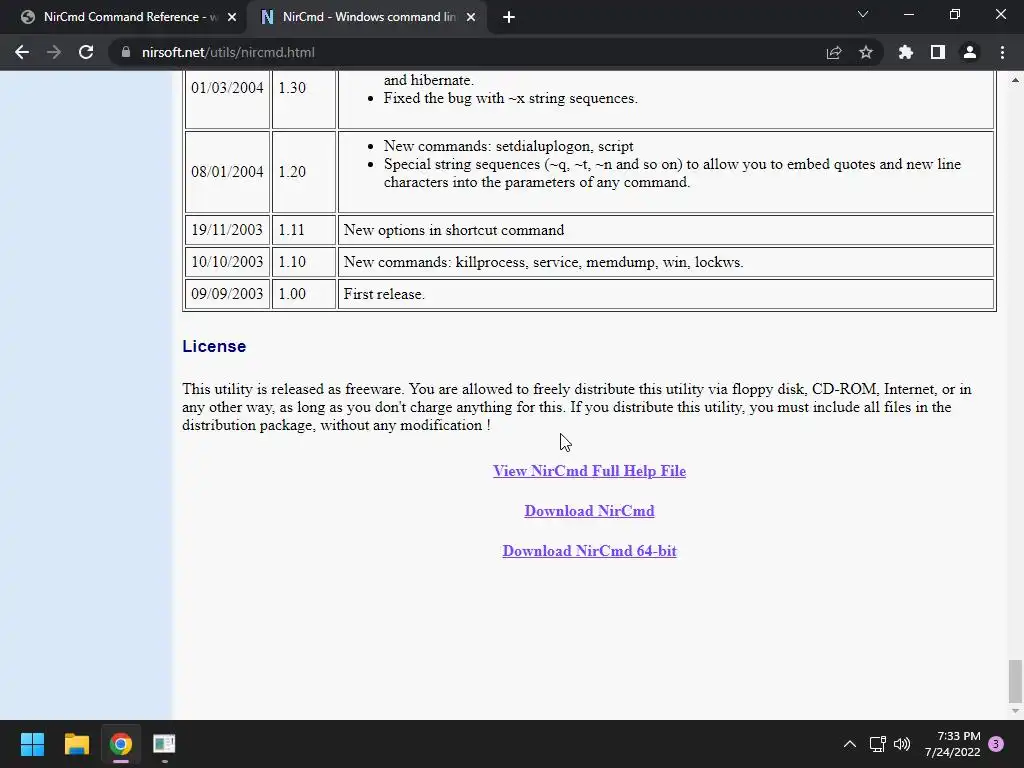This screenshot has height=768, width=1024.
Task: Open the third taskbar app icon
Action: click(164, 744)
